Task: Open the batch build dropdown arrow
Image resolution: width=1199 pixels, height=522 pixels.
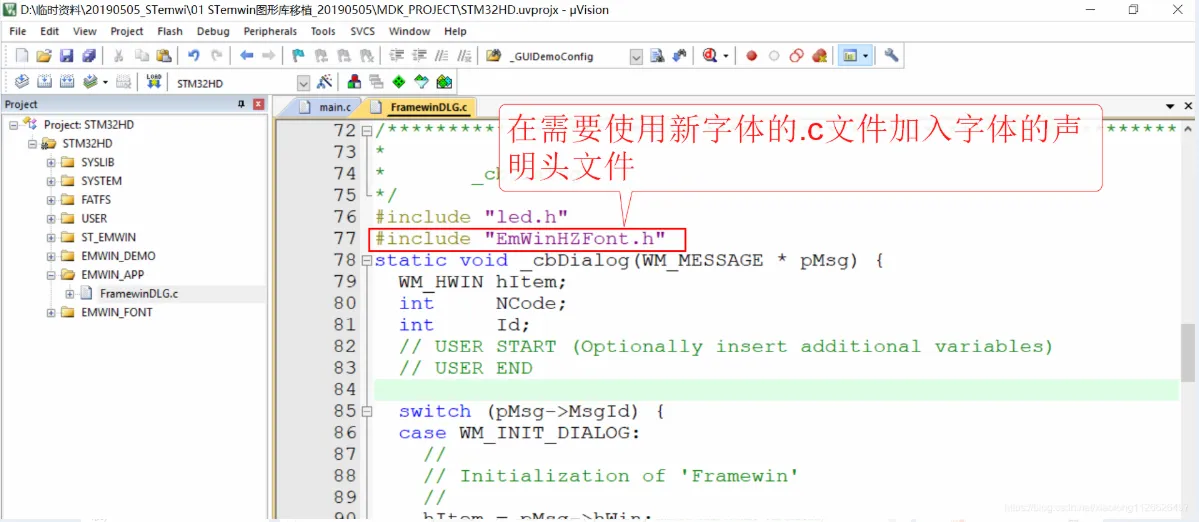Action: point(105,82)
